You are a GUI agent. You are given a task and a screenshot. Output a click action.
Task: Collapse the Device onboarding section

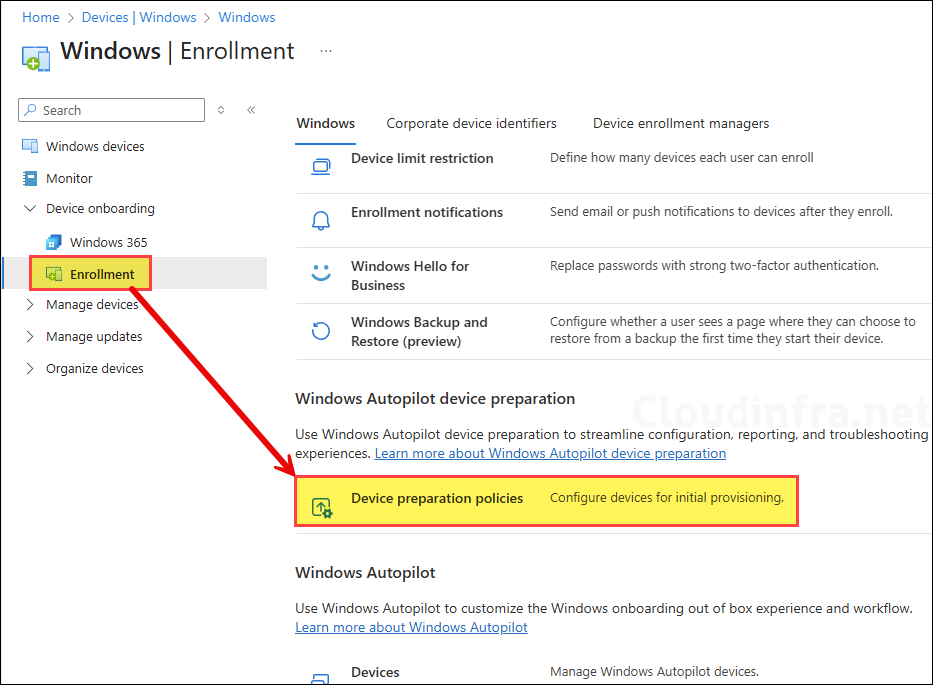[29, 209]
